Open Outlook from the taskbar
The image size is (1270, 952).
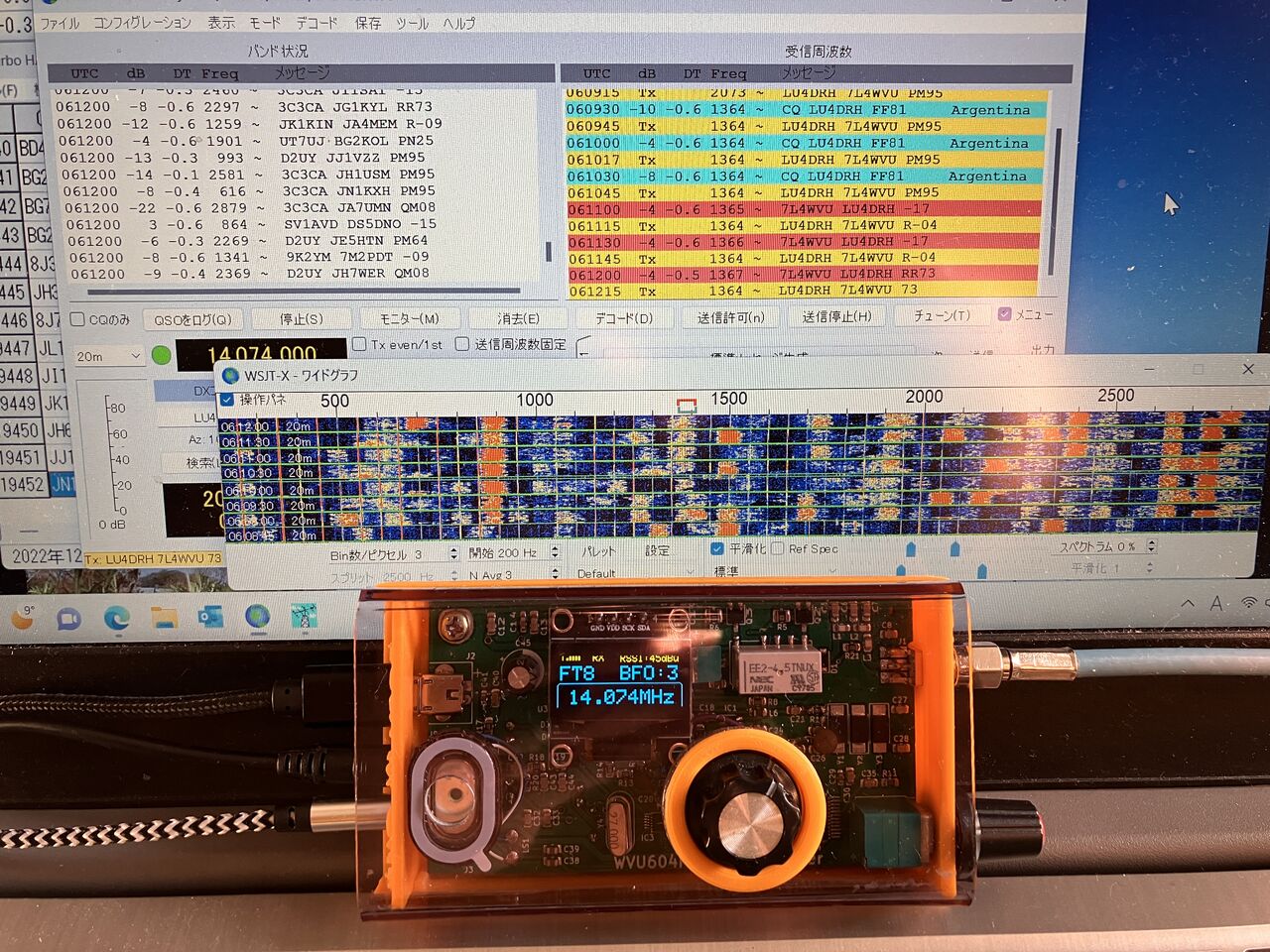pos(209,618)
